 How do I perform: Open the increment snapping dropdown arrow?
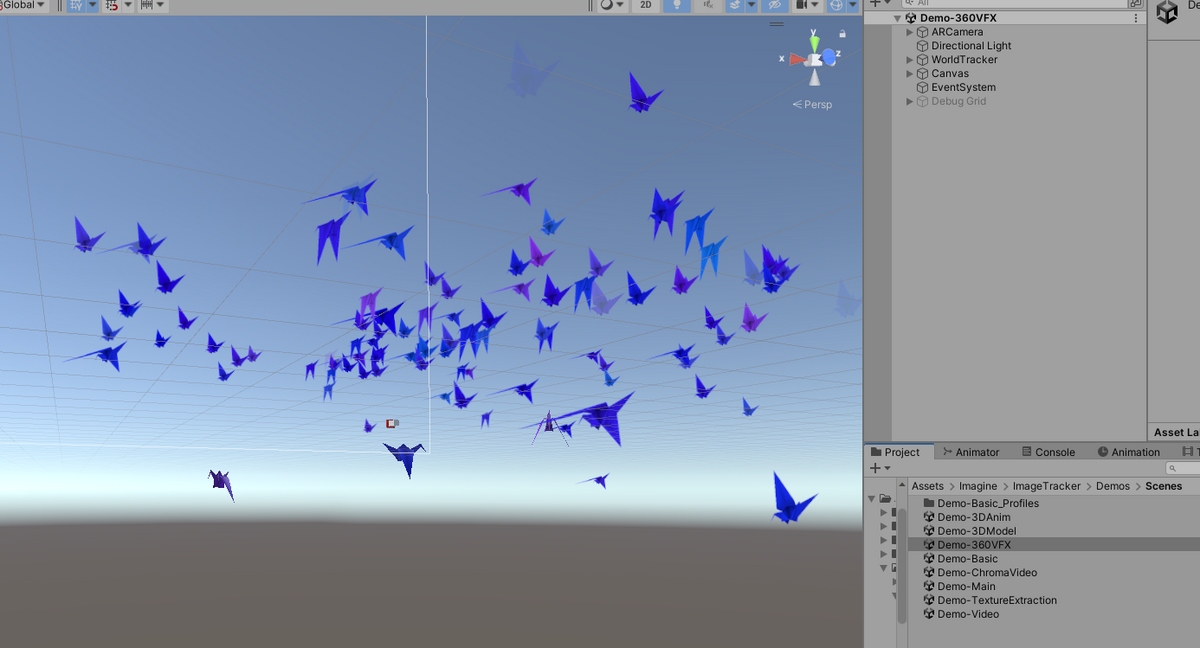pyautogui.click(x=161, y=5)
